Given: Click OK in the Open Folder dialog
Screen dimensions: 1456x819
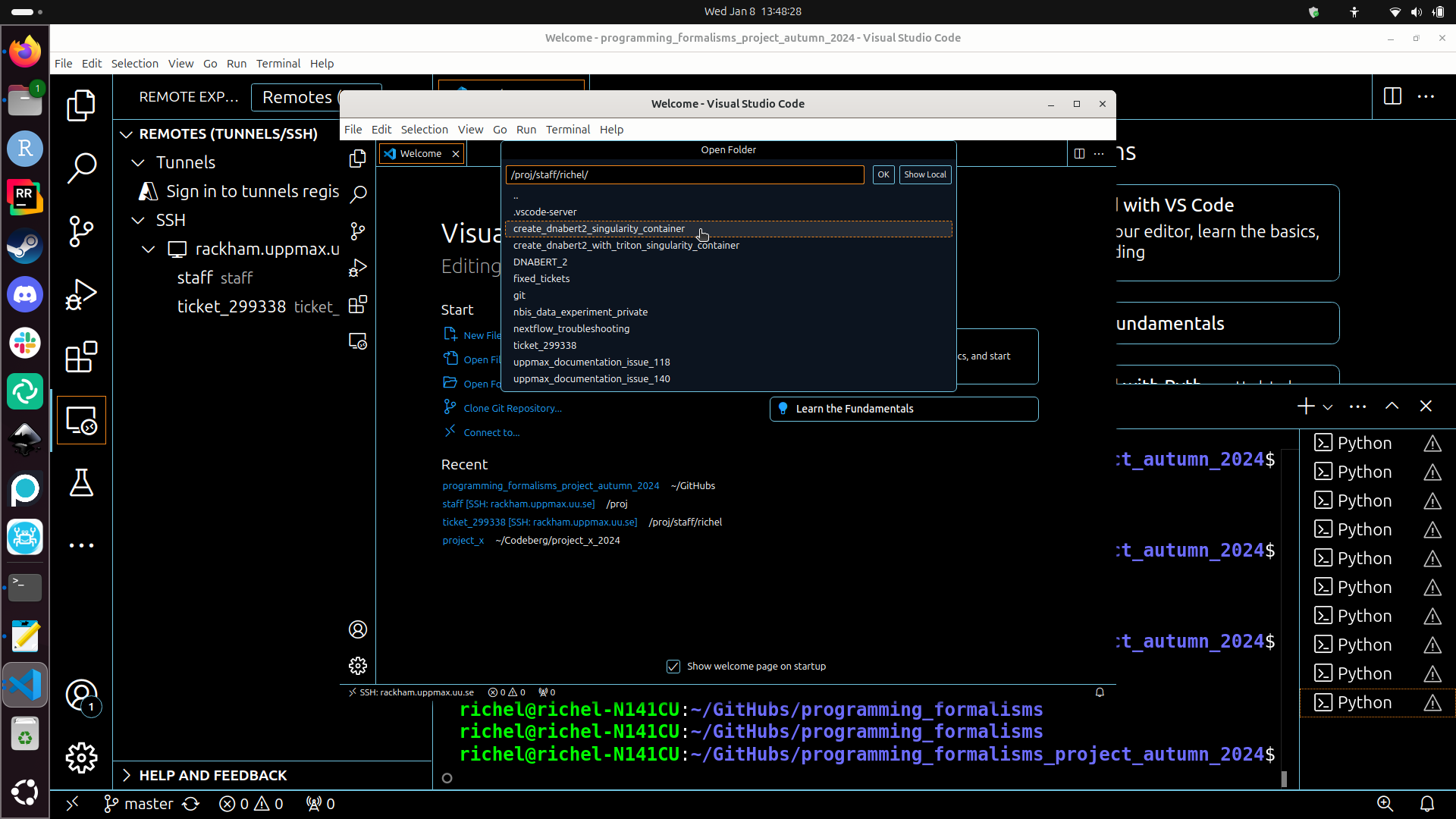Looking at the screenshot, I should tap(883, 174).
